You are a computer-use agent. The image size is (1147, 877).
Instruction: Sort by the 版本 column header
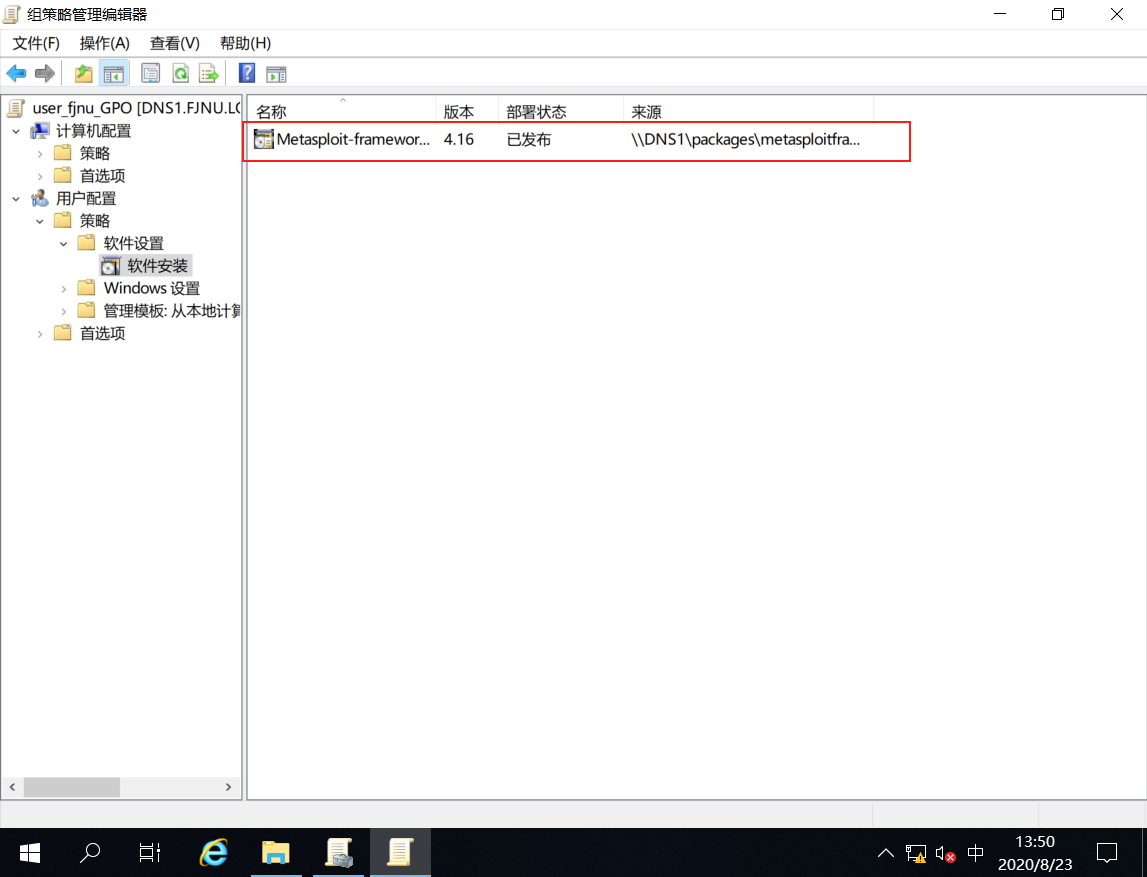tap(467, 111)
